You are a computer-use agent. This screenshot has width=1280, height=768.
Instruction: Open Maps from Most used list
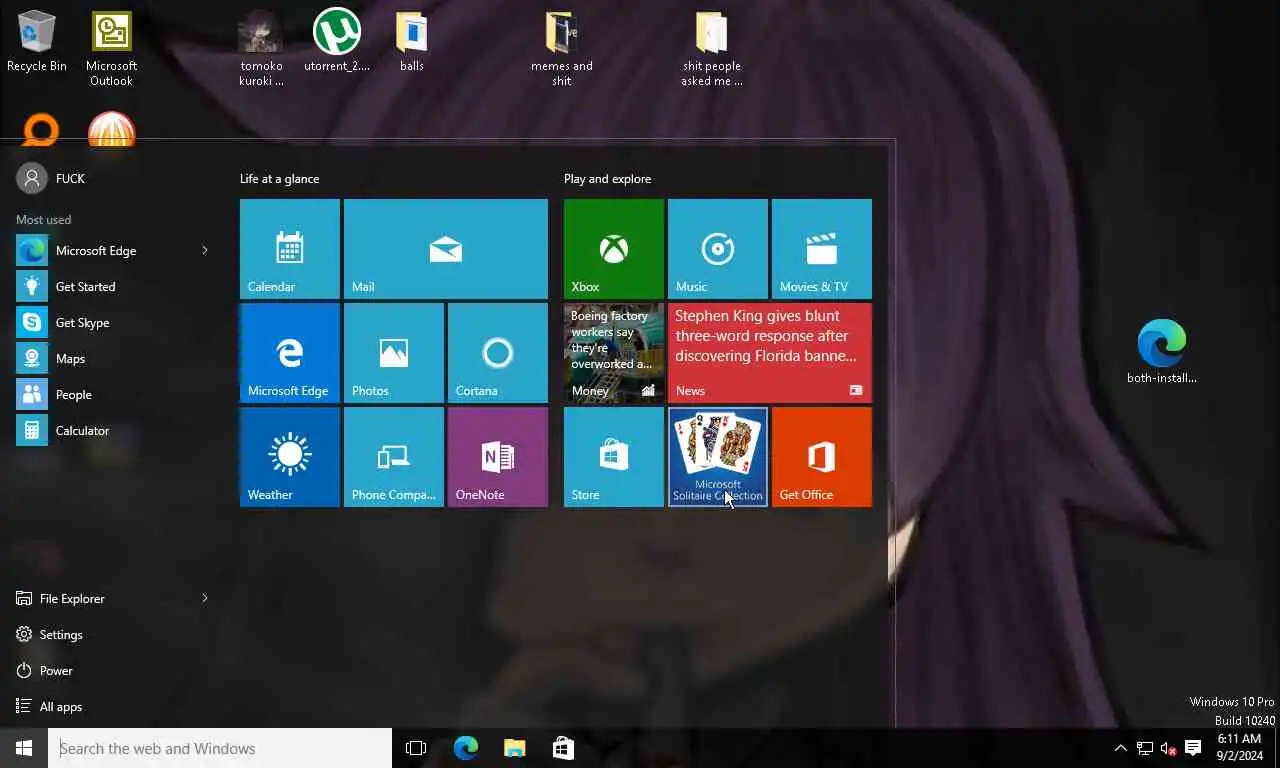112,359
